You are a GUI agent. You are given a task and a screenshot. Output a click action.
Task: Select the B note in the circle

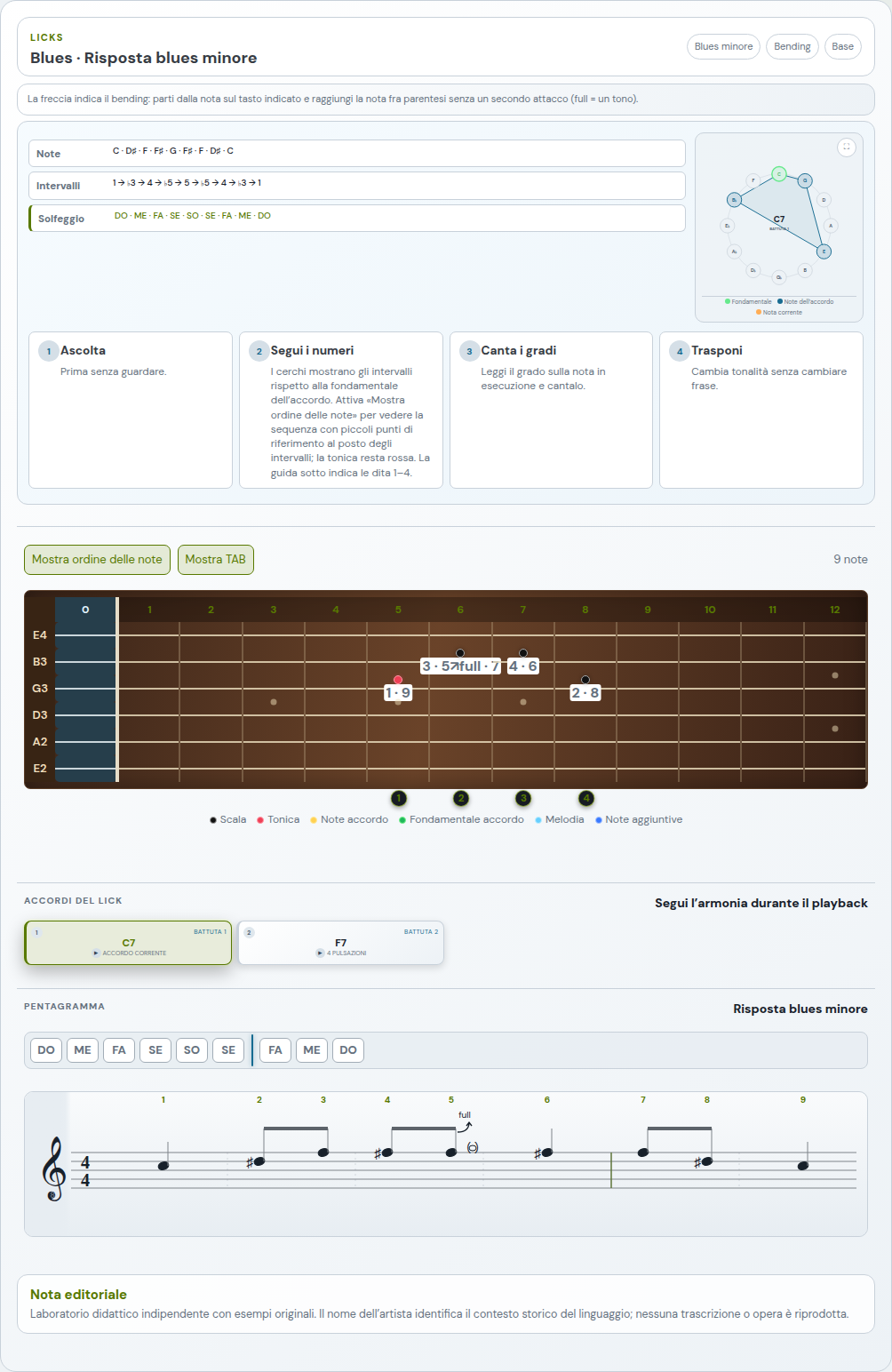pyautogui.click(x=805, y=270)
